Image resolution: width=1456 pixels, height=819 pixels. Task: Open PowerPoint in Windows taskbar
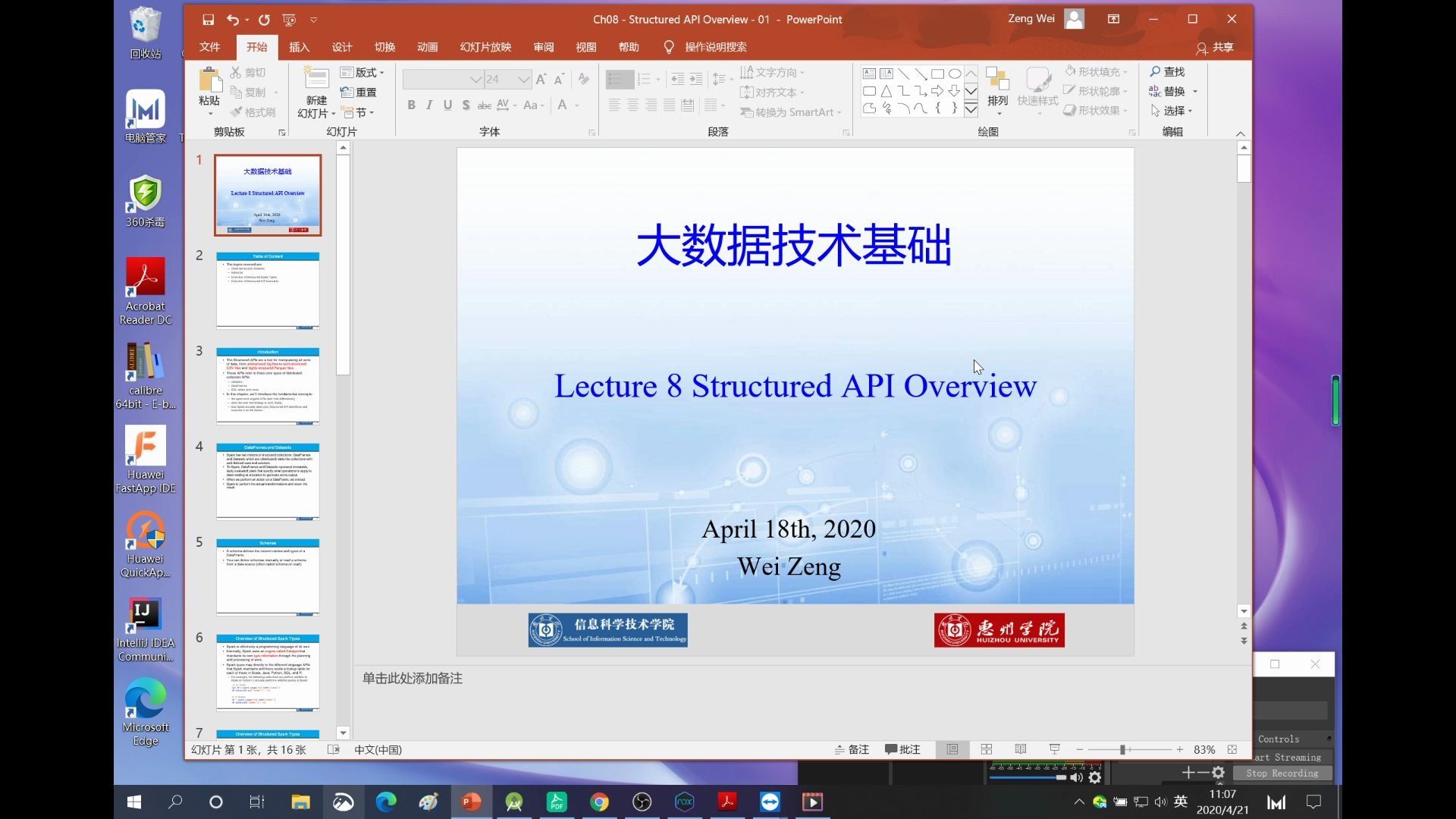tap(471, 802)
